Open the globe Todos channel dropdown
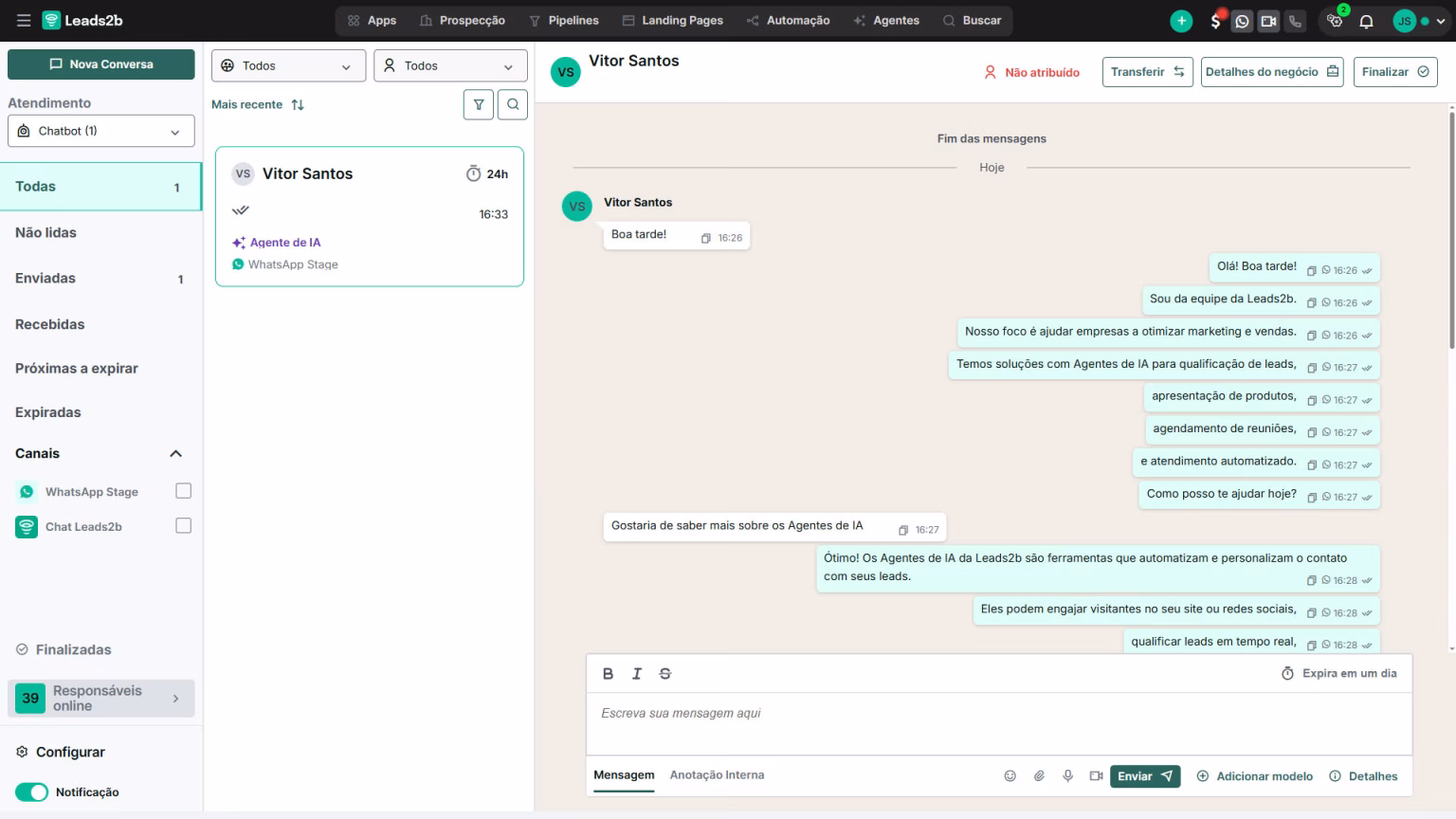This screenshot has width=1456, height=819. pos(288,65)
